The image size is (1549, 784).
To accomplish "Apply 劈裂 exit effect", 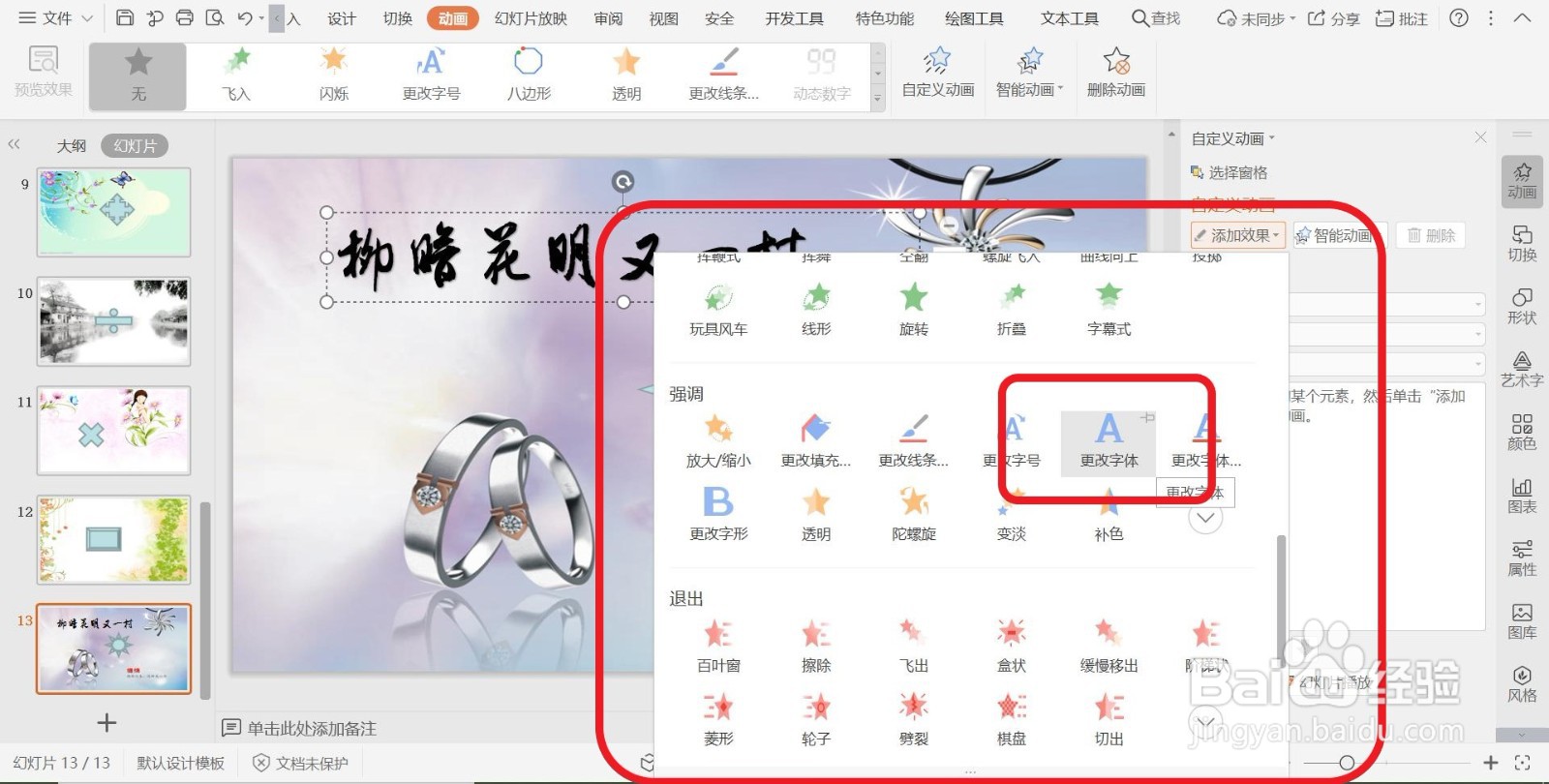I will tap(914, 720).
